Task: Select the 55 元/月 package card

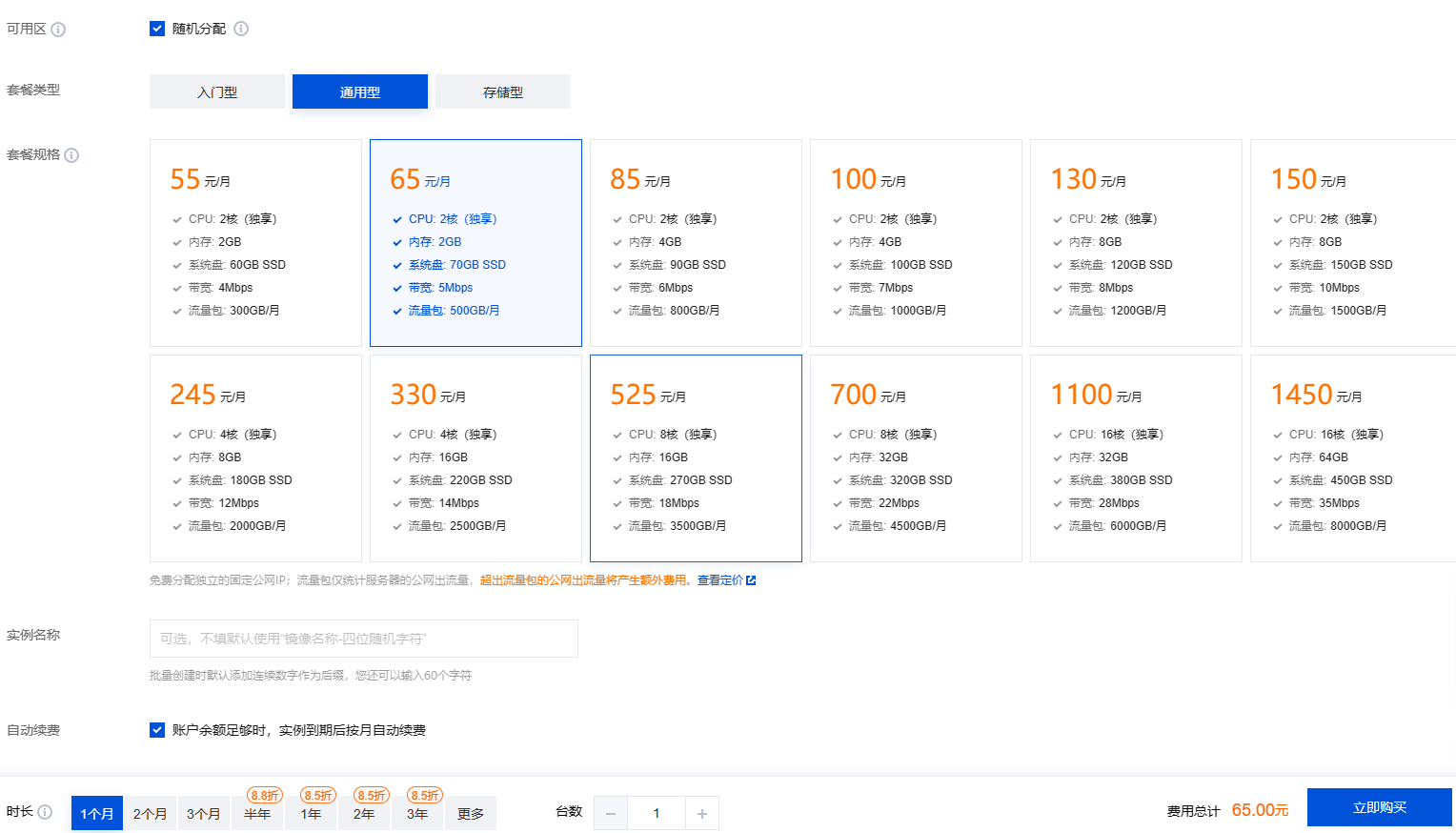Action: (255, 243)
